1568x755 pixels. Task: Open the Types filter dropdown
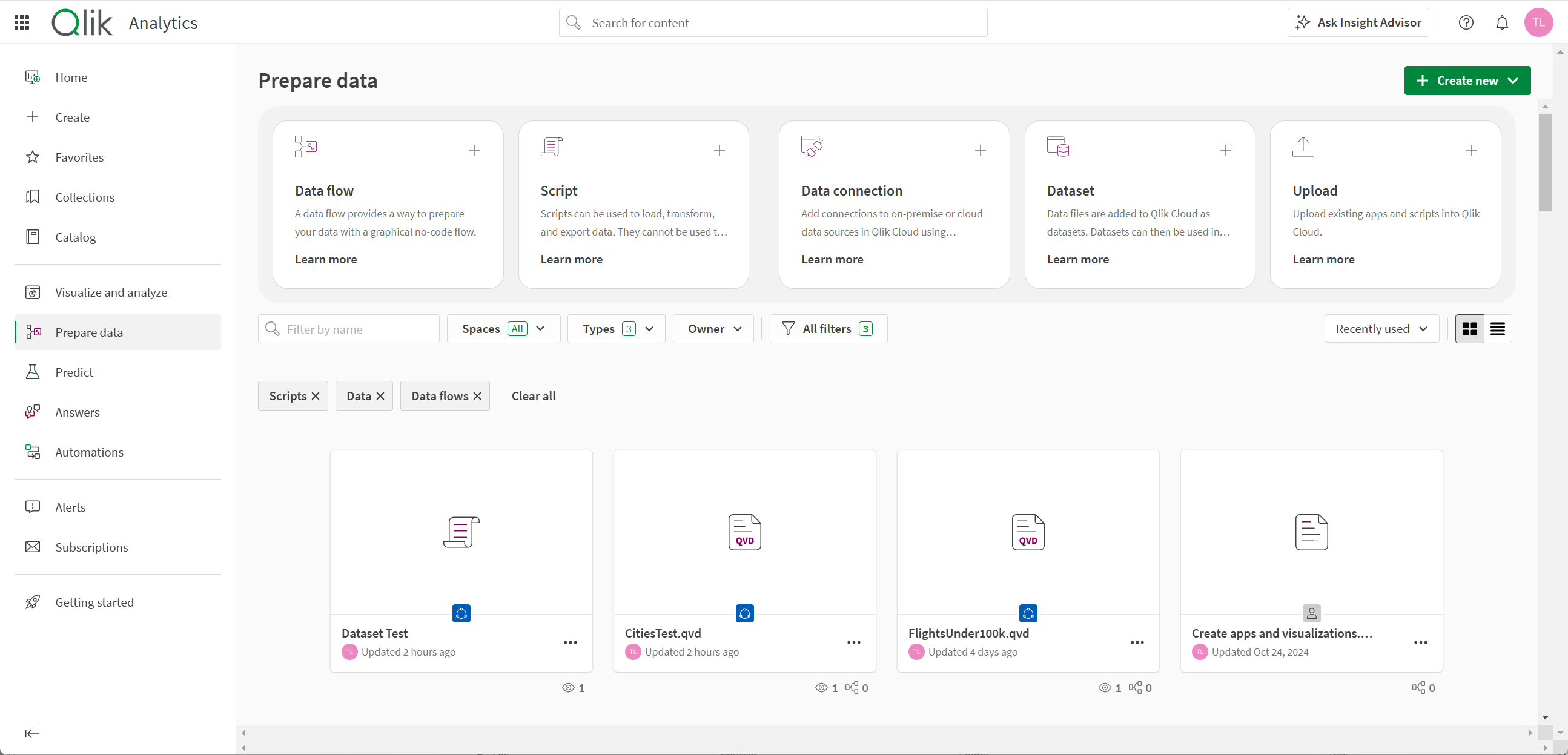[x=616, y=329]
